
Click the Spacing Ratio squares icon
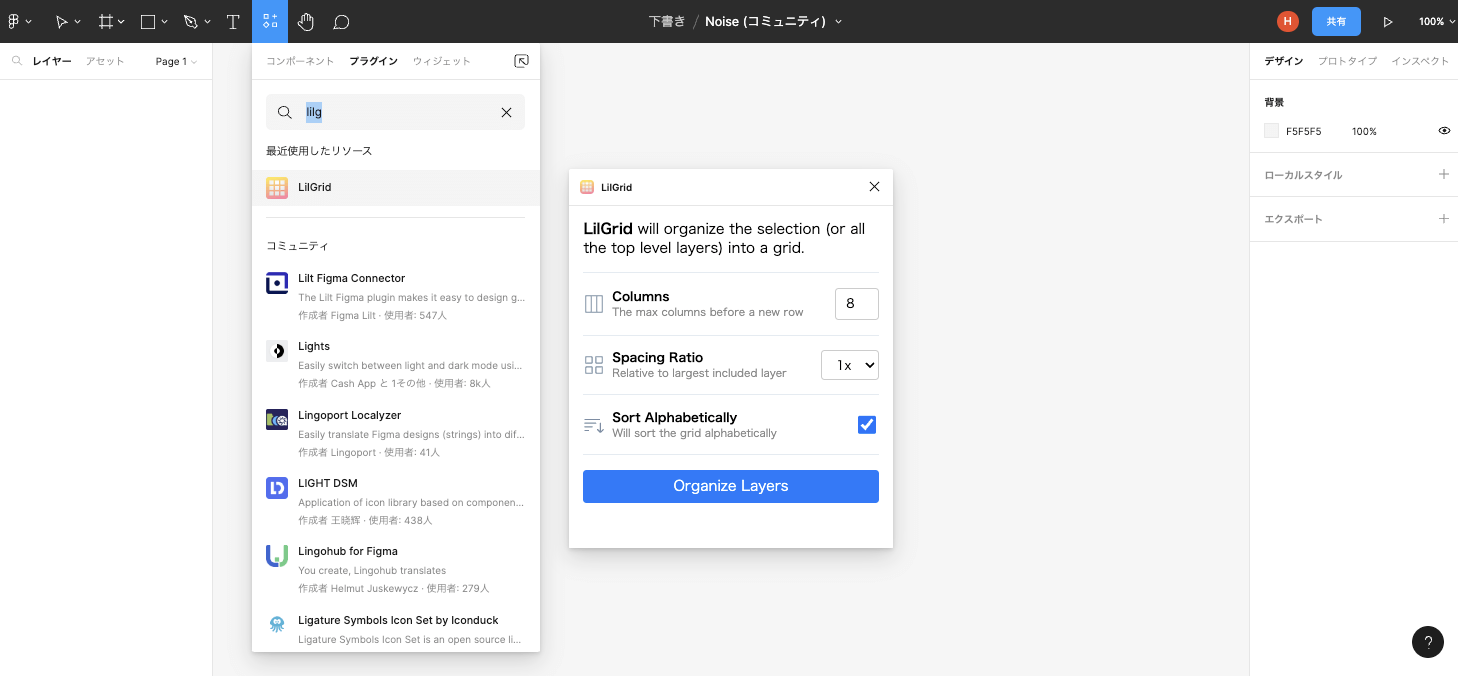click(594, 365)
